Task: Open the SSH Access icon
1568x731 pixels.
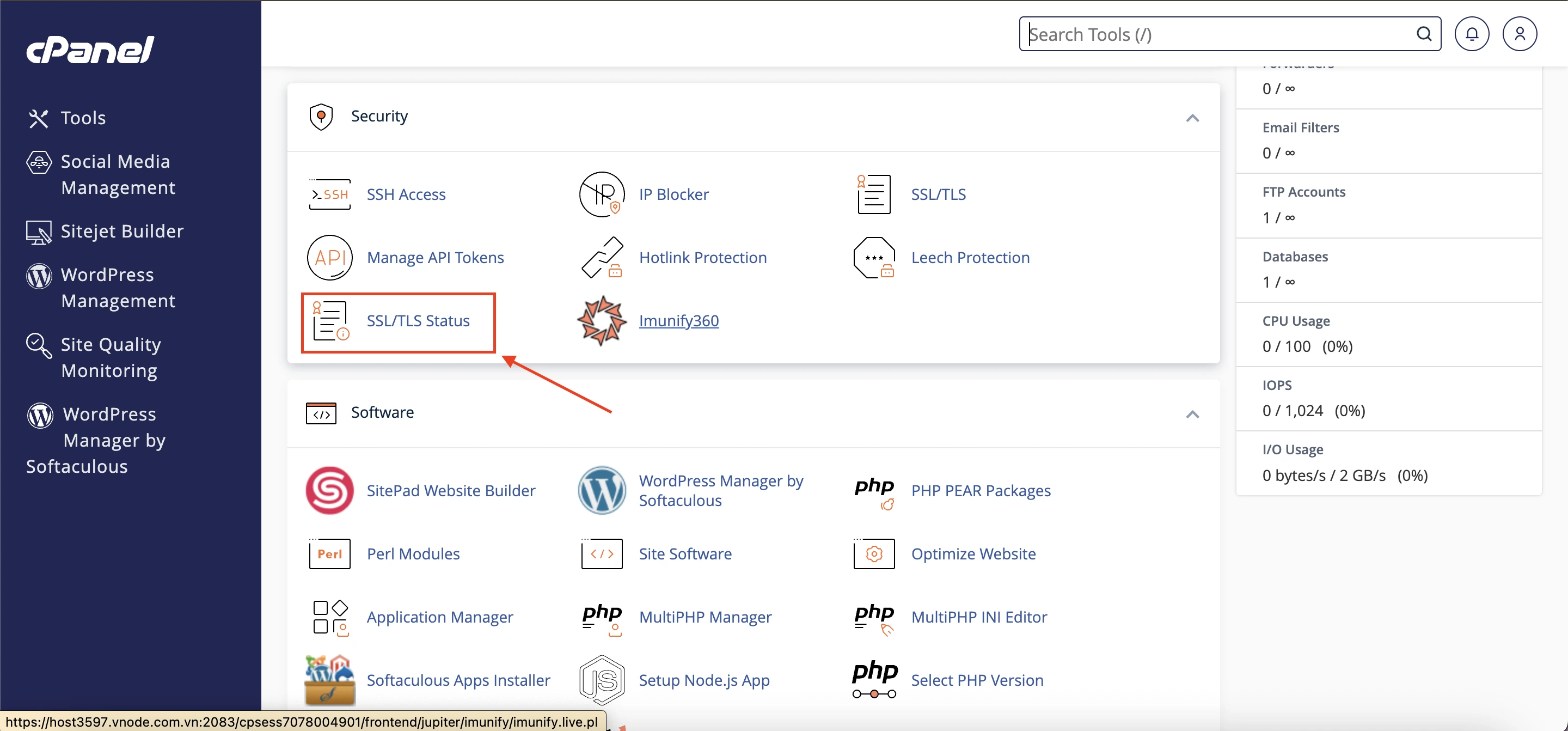Action: [x=329, y=194]
